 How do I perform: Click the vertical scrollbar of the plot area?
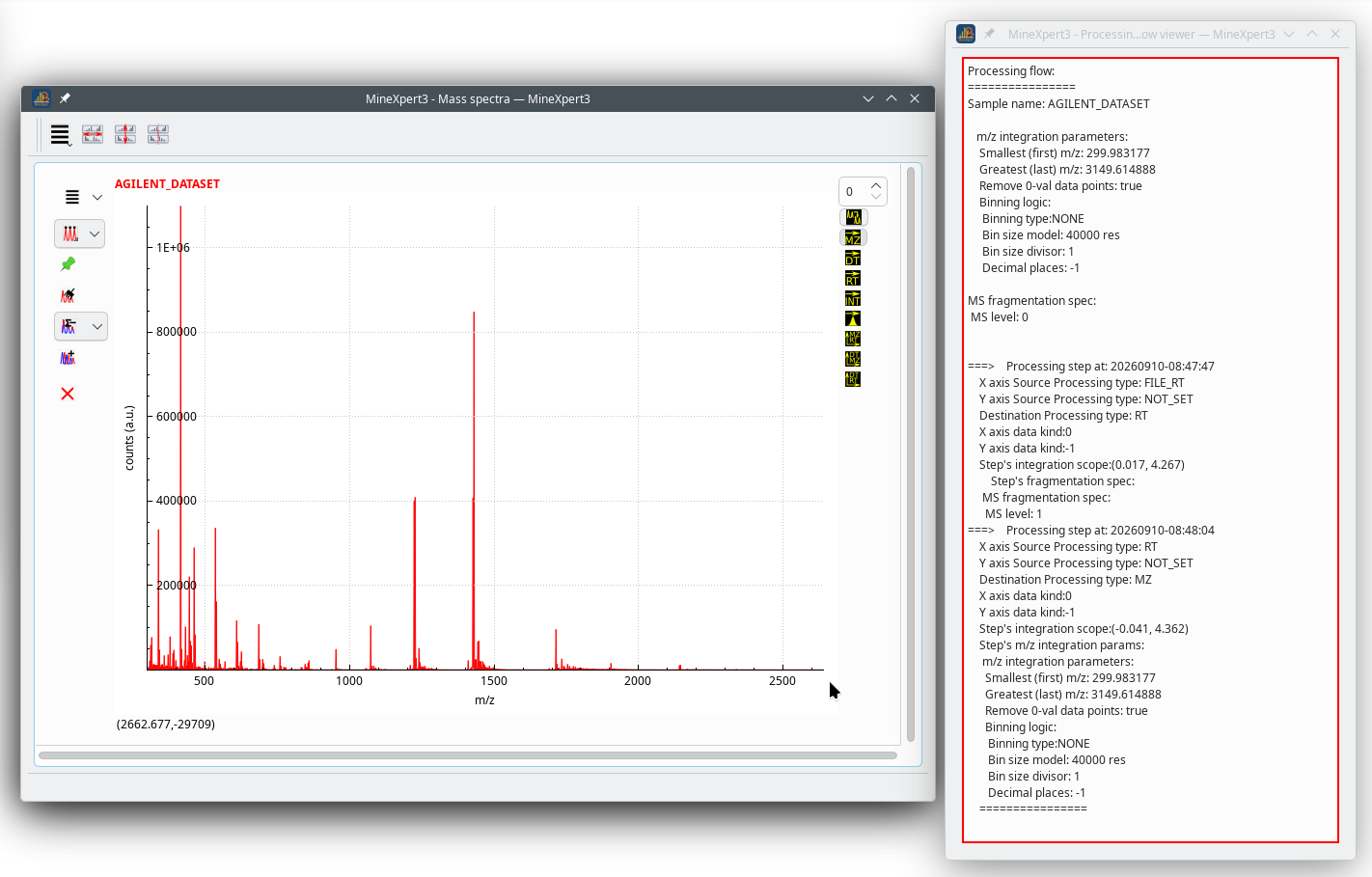[911, 453]
